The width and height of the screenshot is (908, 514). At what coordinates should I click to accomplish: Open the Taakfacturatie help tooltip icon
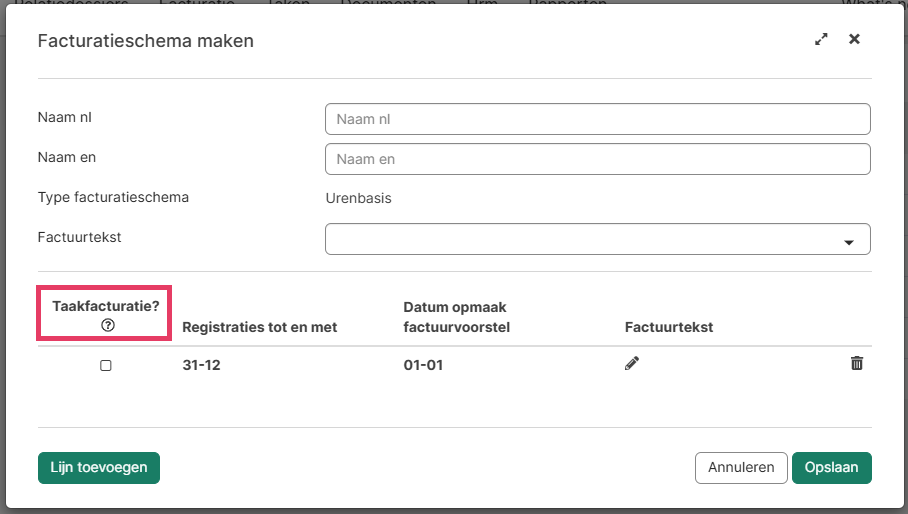(108, 326)
